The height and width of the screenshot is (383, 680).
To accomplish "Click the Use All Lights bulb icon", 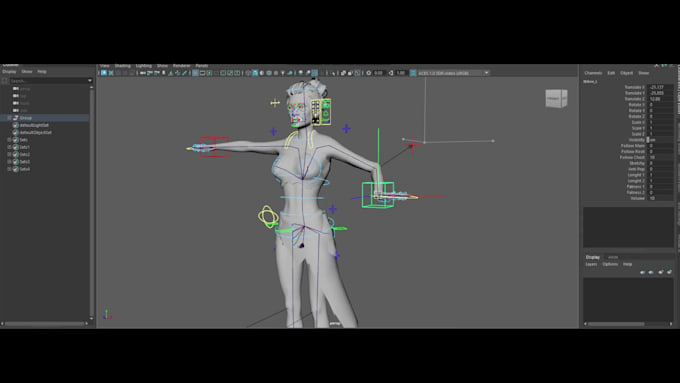I will coord(283,73).
